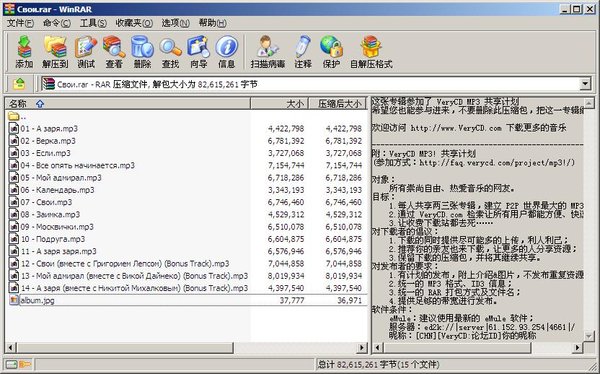
Task: Open the Tools (工具) menu
Action: pyautogui.click(x=93, y=23)
